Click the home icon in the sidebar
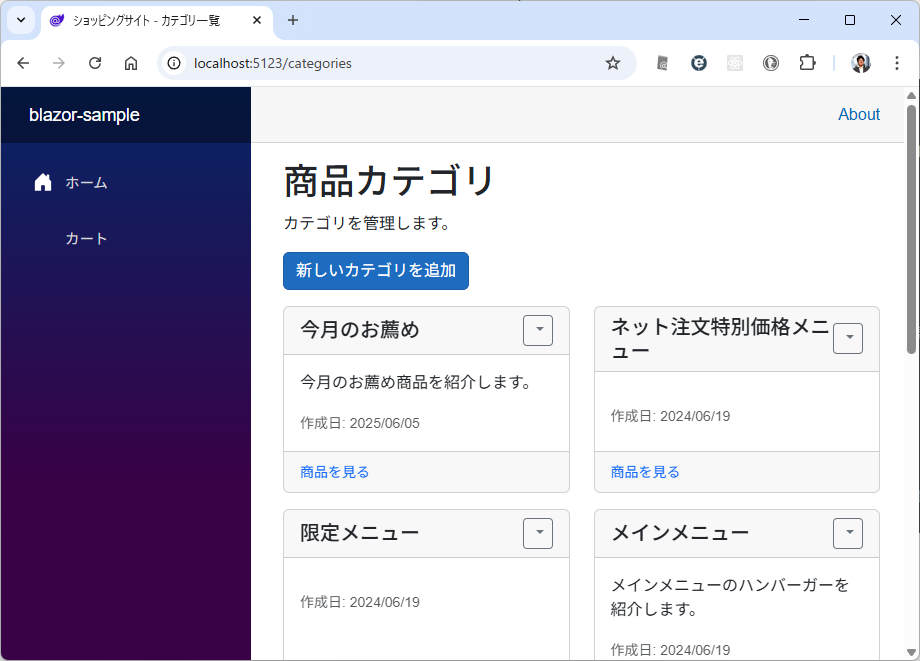The height and width of the screenshot is (661, 920). click(x=43, y=183)
